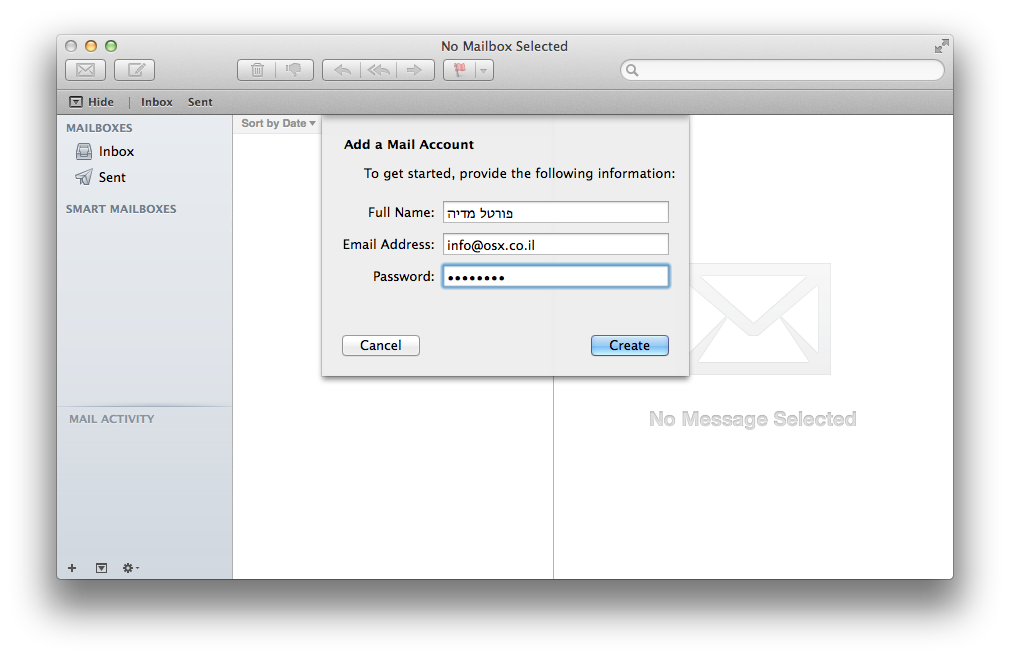The width and height of the screenshot is (1010, 658).
Task: Click the Reply arrow icon
Action: point(341,70)
